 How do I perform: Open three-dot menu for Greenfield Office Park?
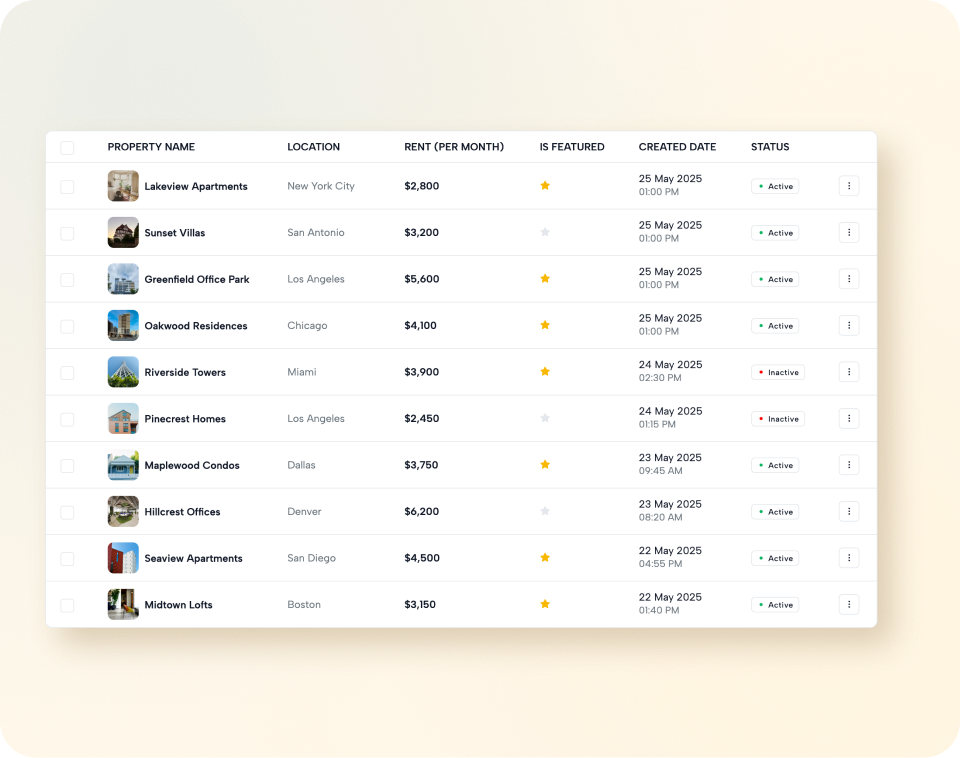coord(848,279)
